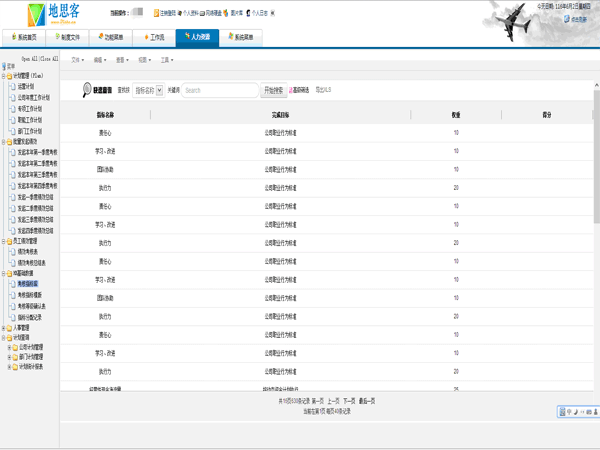Open the 查看 menu

click(122, 60)
